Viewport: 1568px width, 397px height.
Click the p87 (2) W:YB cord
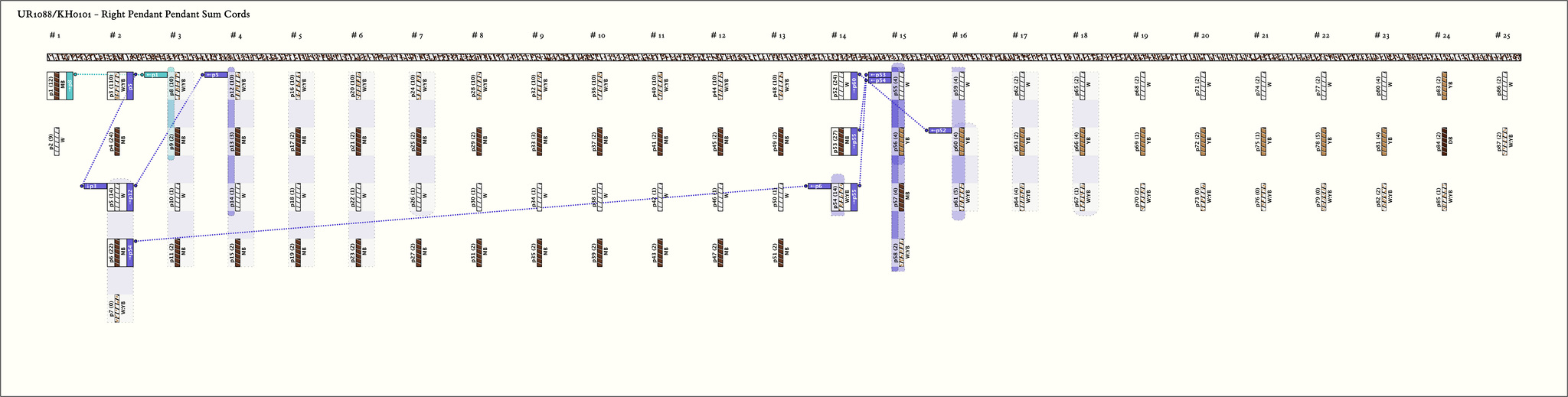pos(1504,142)
